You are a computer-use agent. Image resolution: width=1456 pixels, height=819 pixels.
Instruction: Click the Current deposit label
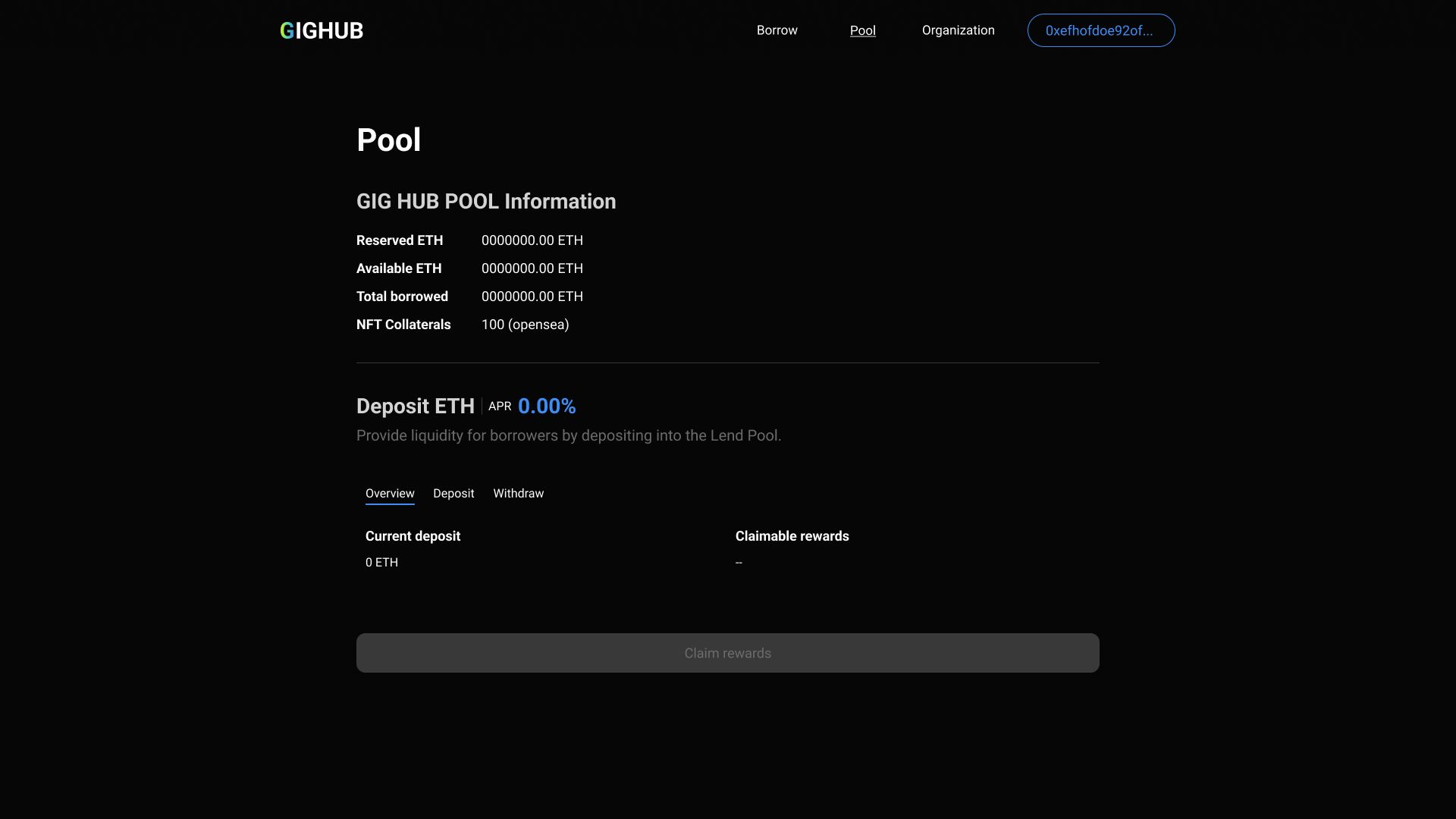pos(413,536)
